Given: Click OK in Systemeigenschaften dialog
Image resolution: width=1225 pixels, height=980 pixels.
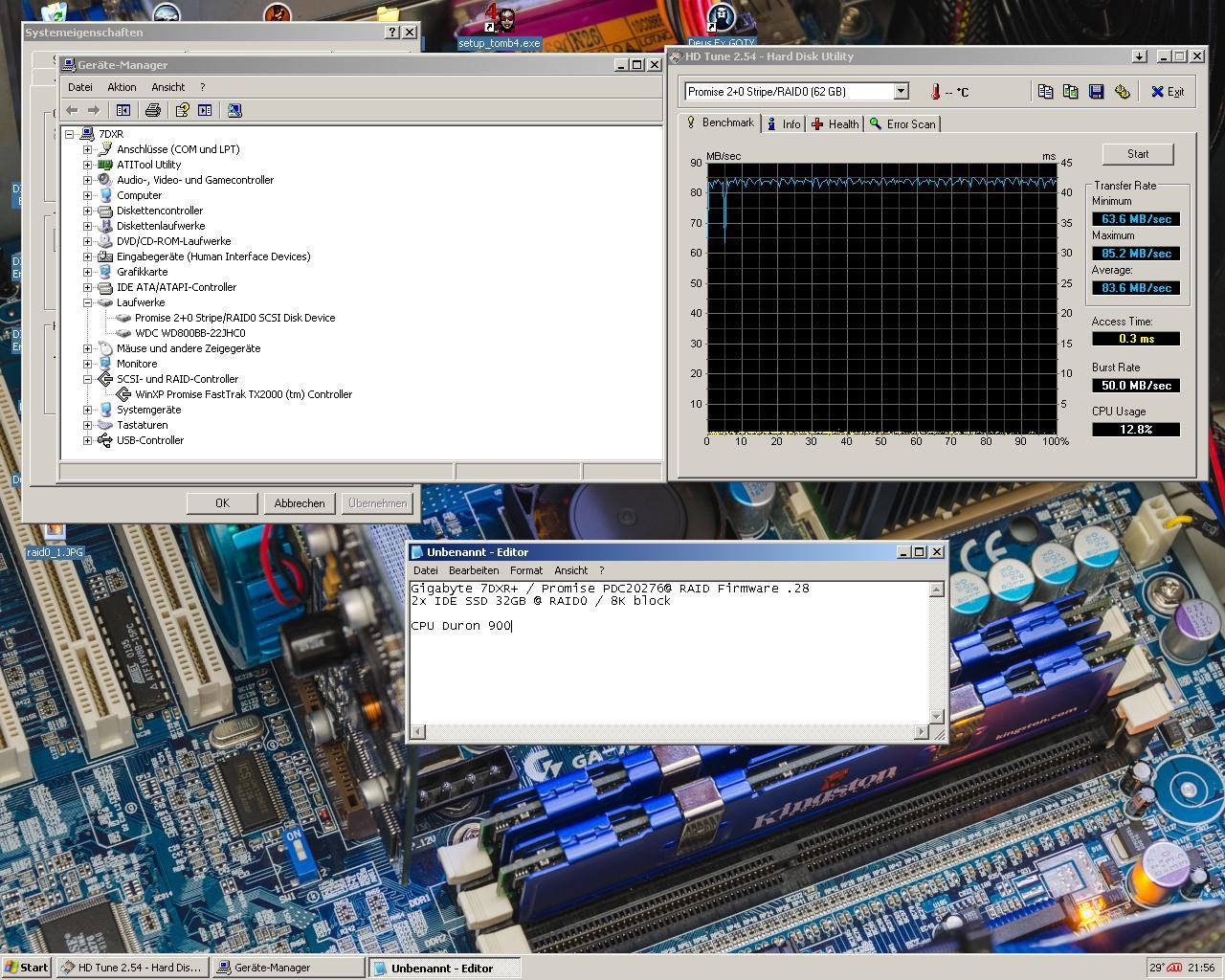Looking at the screenshot, I should [x=222, y=503].
